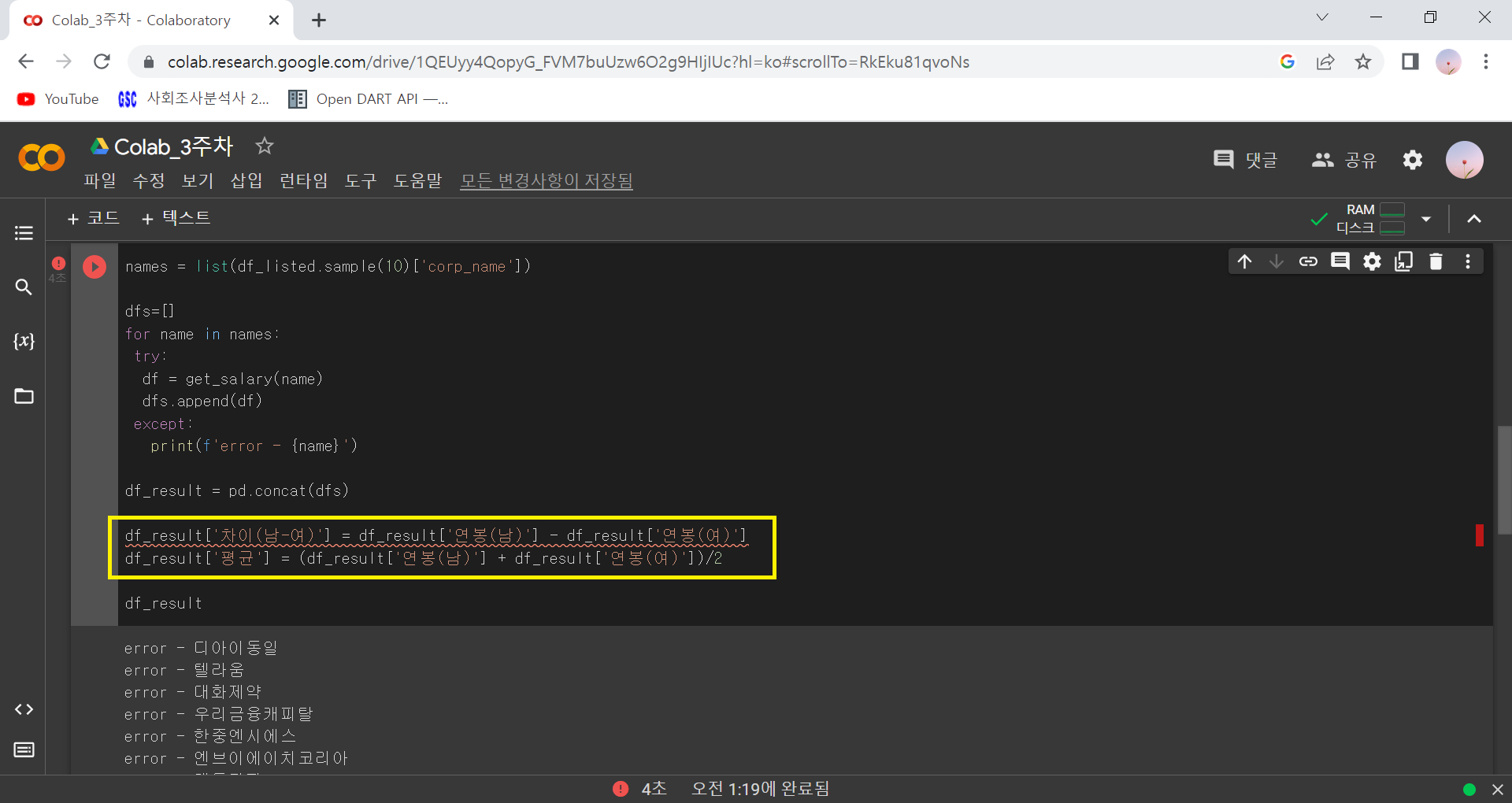Open the 수정 menu
Image resolution: width=1512 pixels, height=803 pixels.
[x=149, y=181]
